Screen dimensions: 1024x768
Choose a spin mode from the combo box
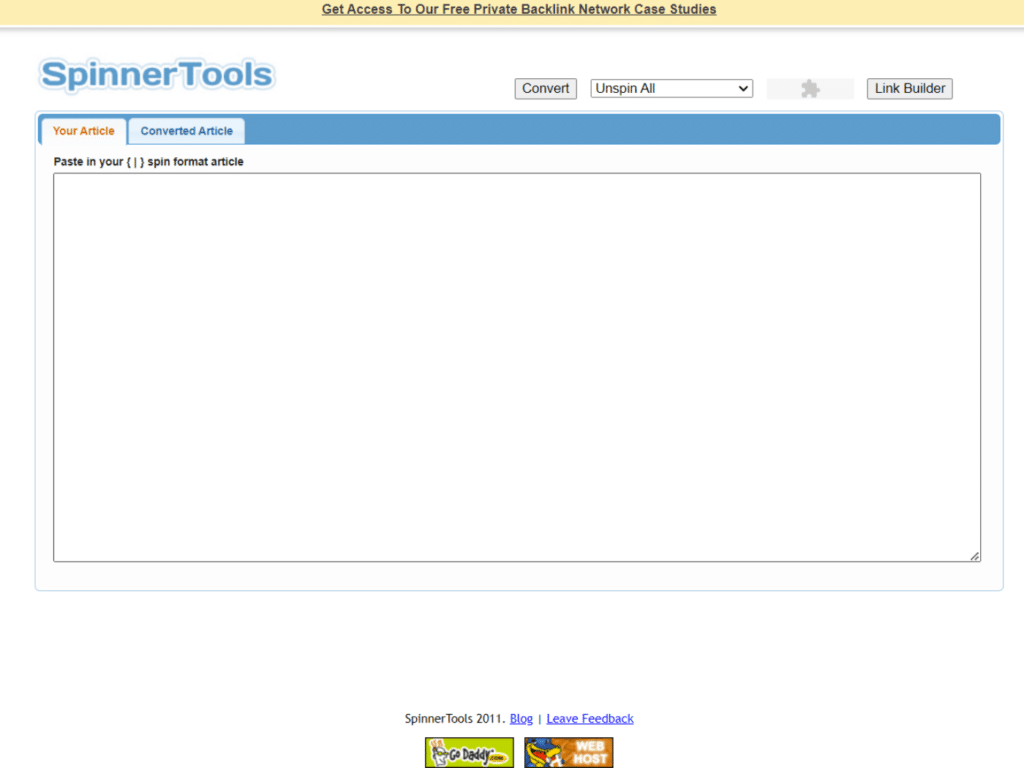point(670,88)
